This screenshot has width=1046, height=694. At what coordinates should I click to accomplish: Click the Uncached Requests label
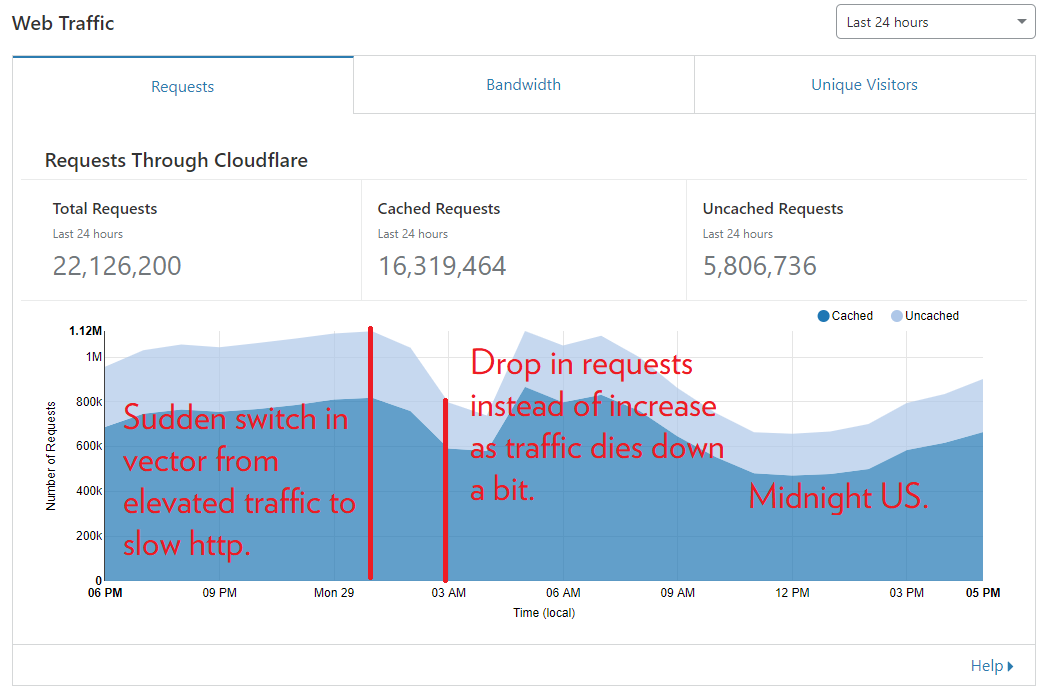773,209
